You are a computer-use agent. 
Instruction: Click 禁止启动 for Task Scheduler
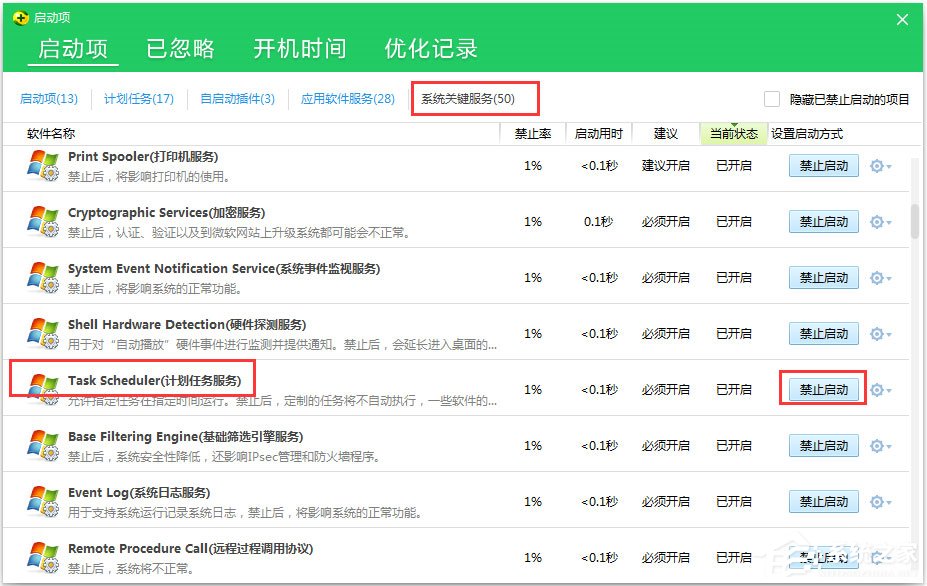(823, 389)
